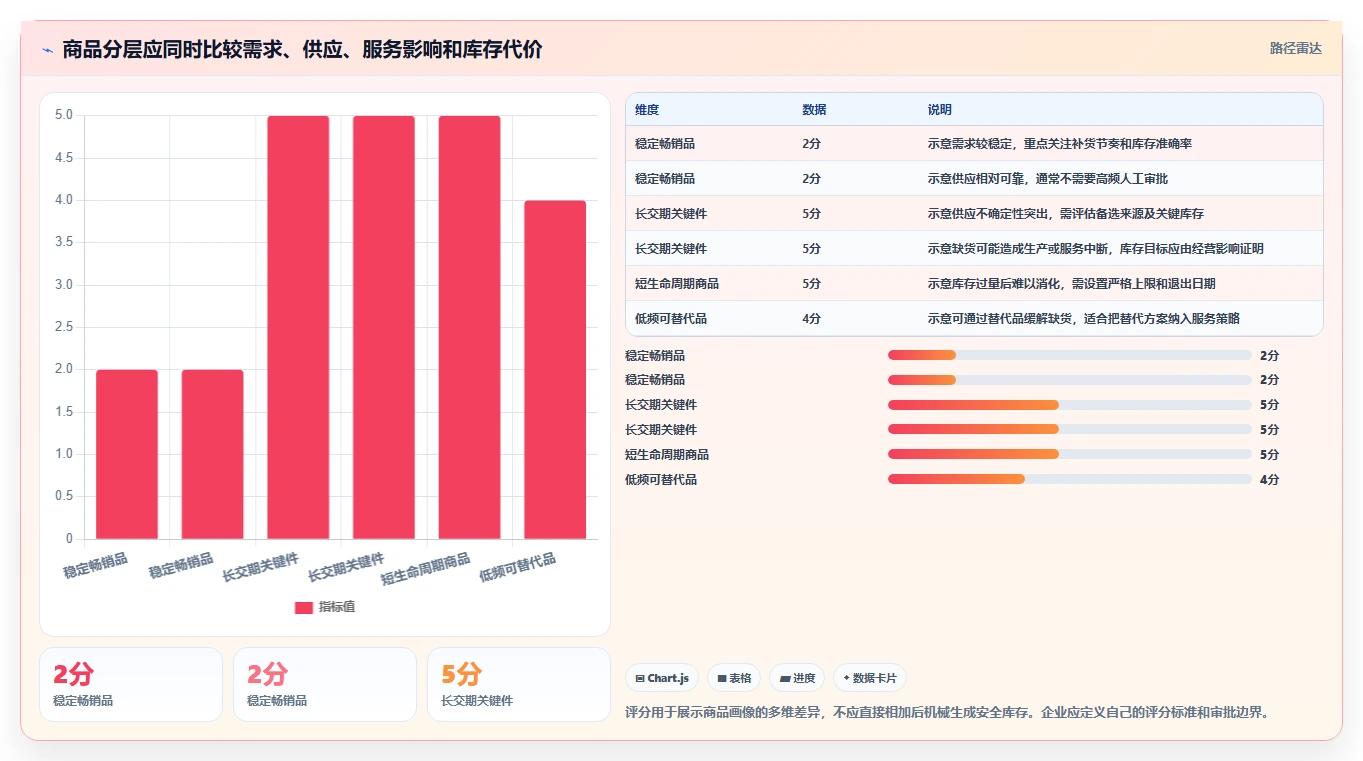The width and height of the screenshot is (1363, 761).
Task: Select the description 示意供应相对可靠，通常不需要高频人工审批
Action: click(x=1048, y=179)
